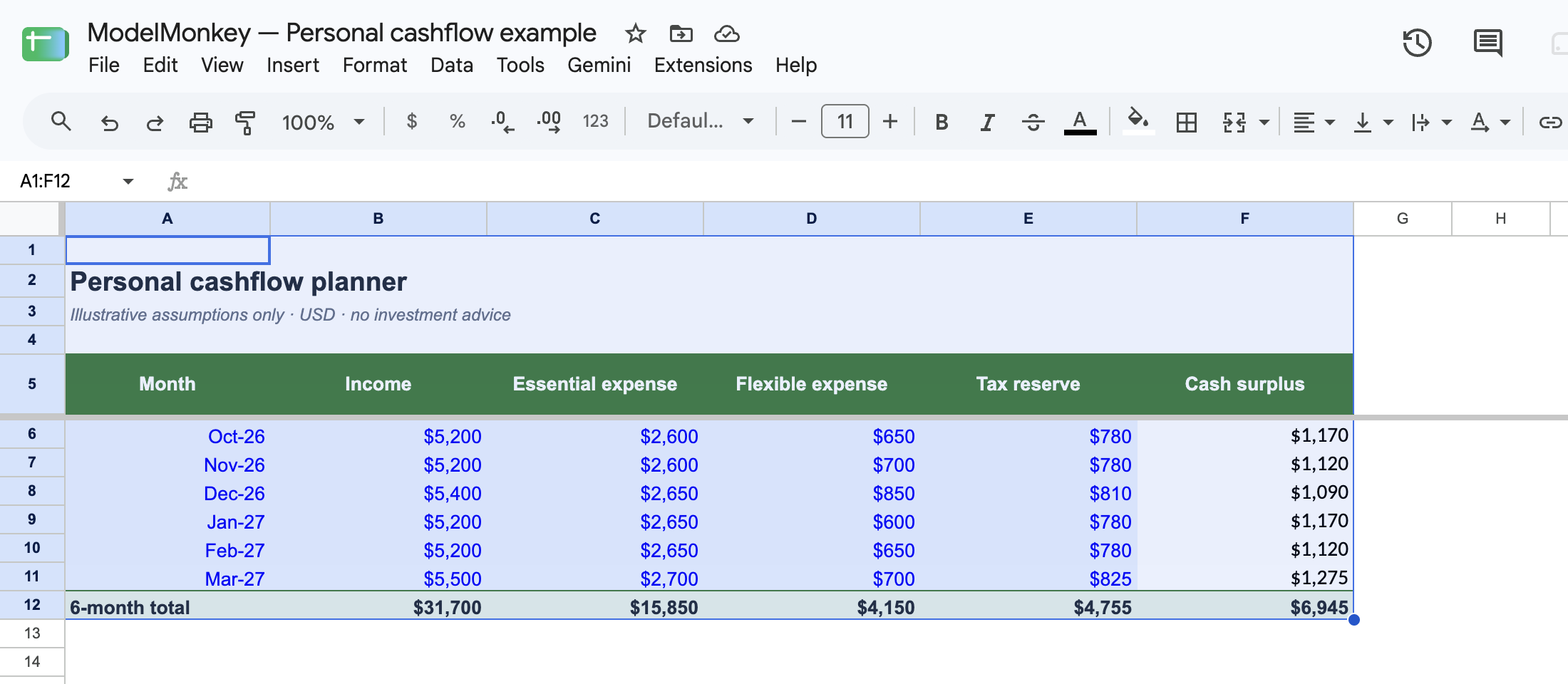
Task: Open the File menu
Action: click(103, 65)
